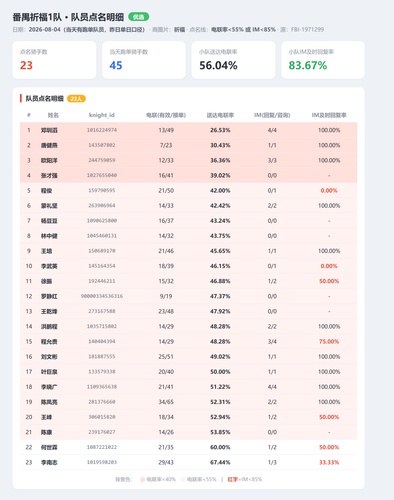Click the 29/43 call count cell

166,462
